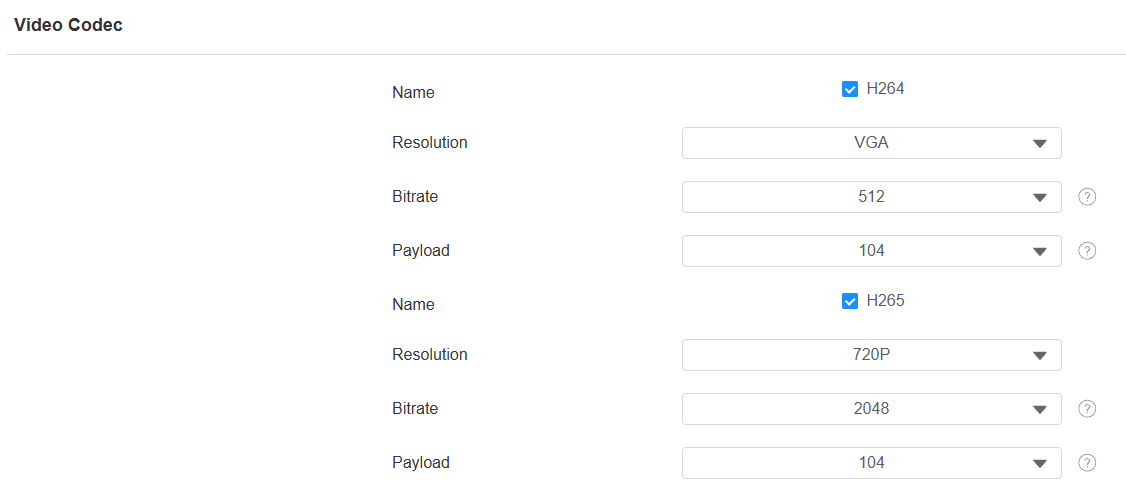Click the help icon beside H264 Bitrate
The width and height of the screenshot is (1126, 499).
click(x=1087, y=197)
